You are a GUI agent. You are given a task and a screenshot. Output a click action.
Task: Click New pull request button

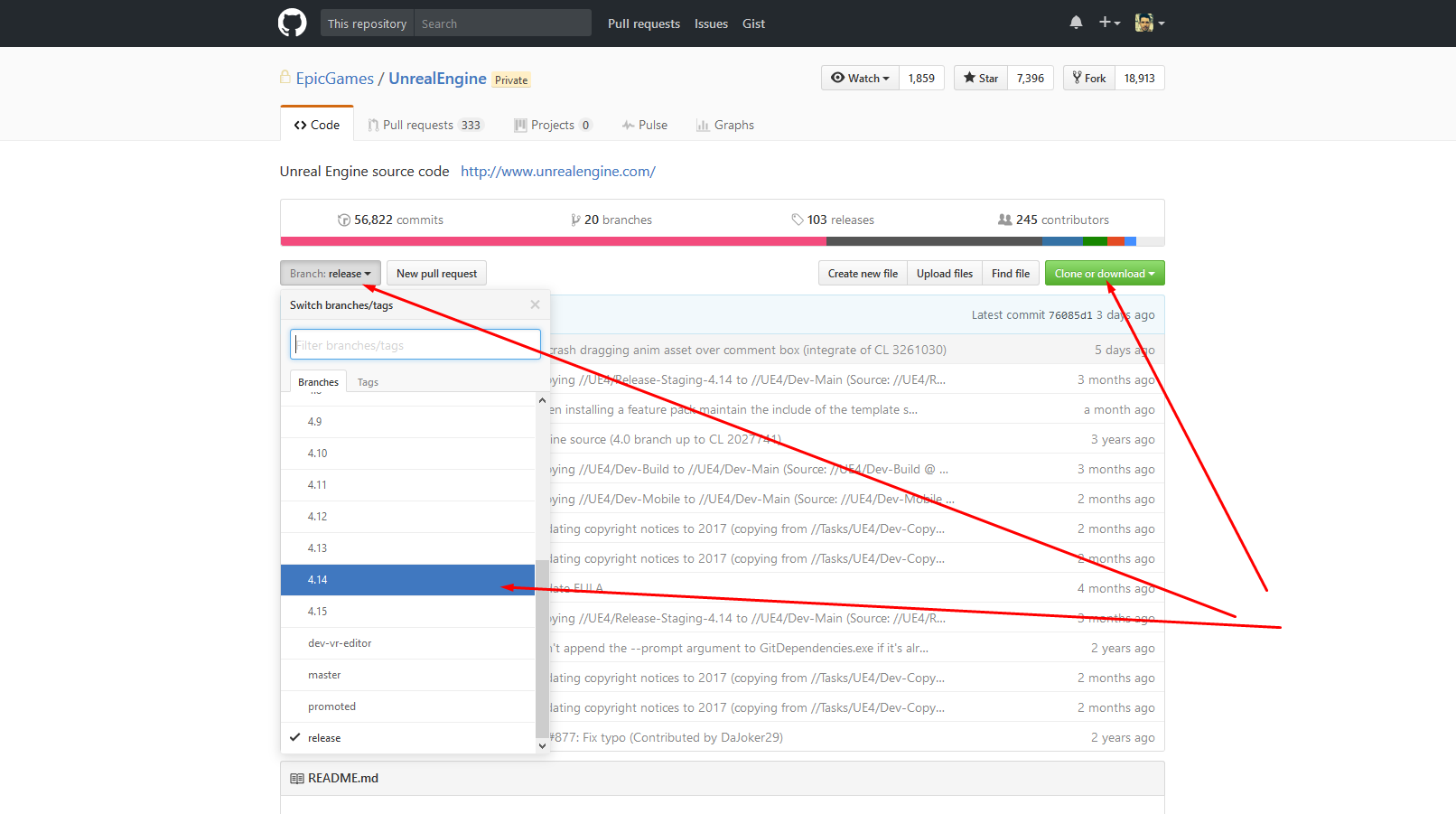pos(437,273)
